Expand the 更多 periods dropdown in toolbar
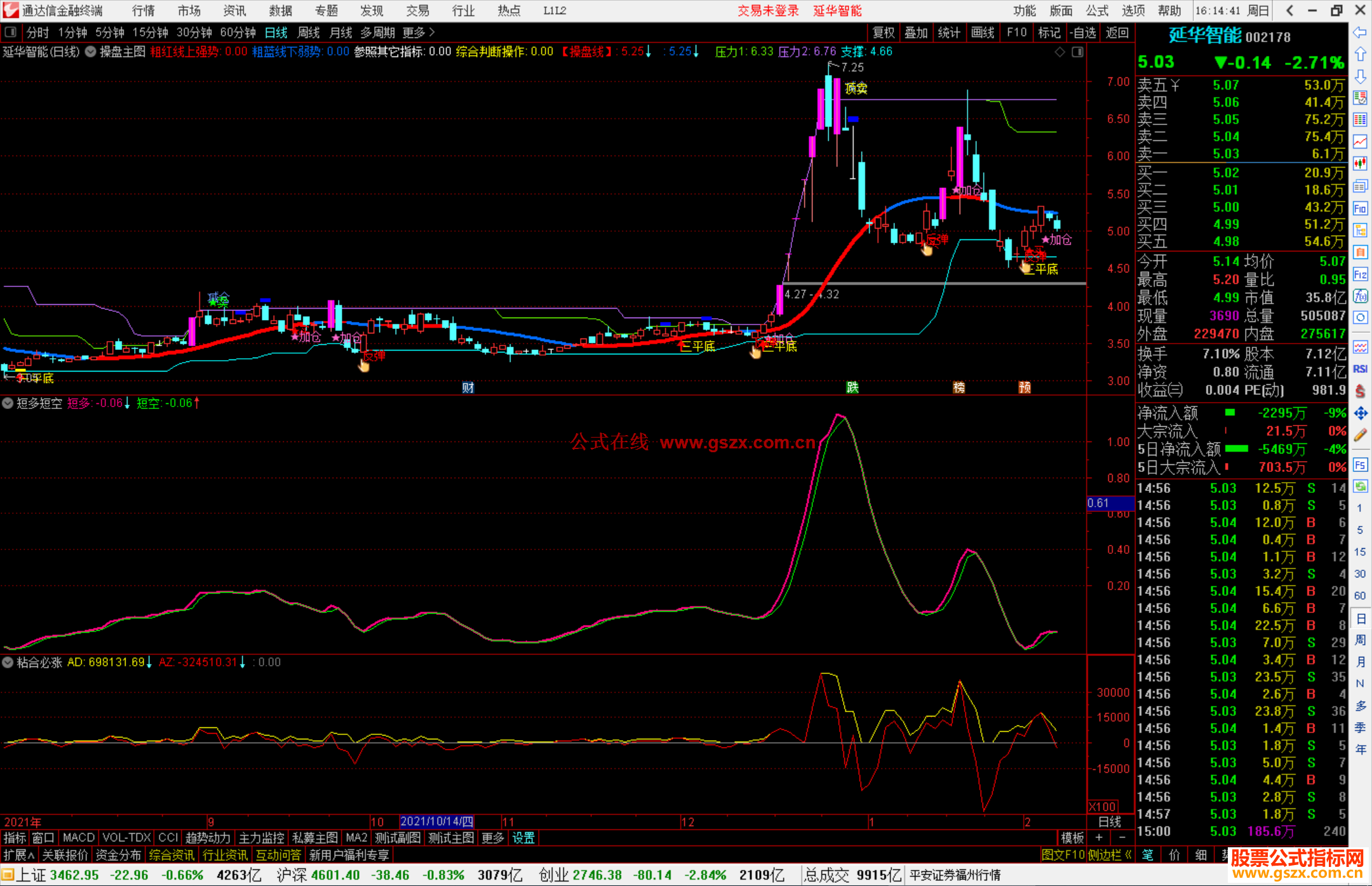Image resolution: width=1372 pixels, height=886 pixels. [x=419, y=32]
